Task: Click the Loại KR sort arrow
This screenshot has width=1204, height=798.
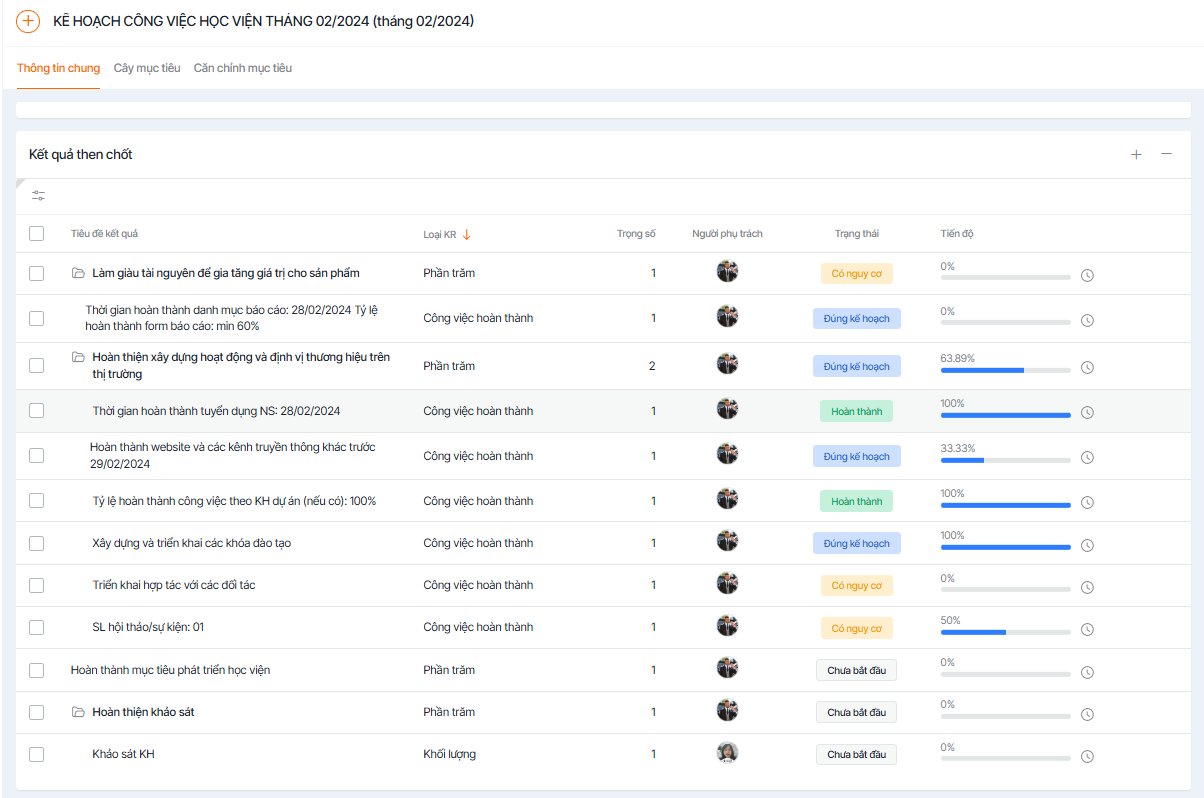Action: 467,234
